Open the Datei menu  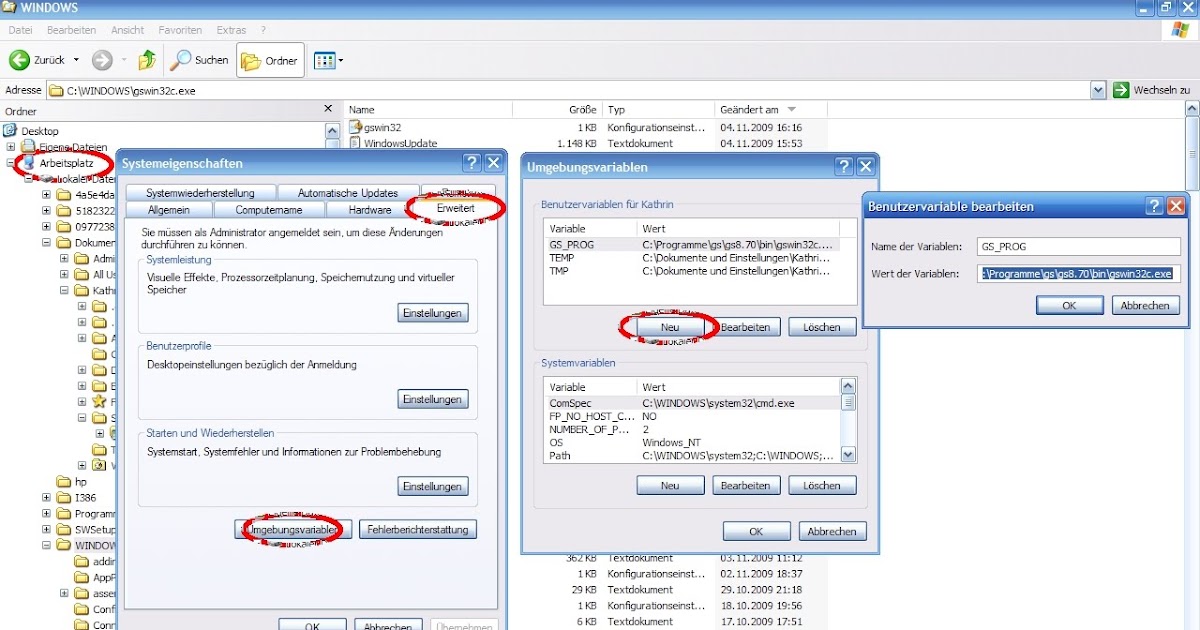(x=20, y=30)
